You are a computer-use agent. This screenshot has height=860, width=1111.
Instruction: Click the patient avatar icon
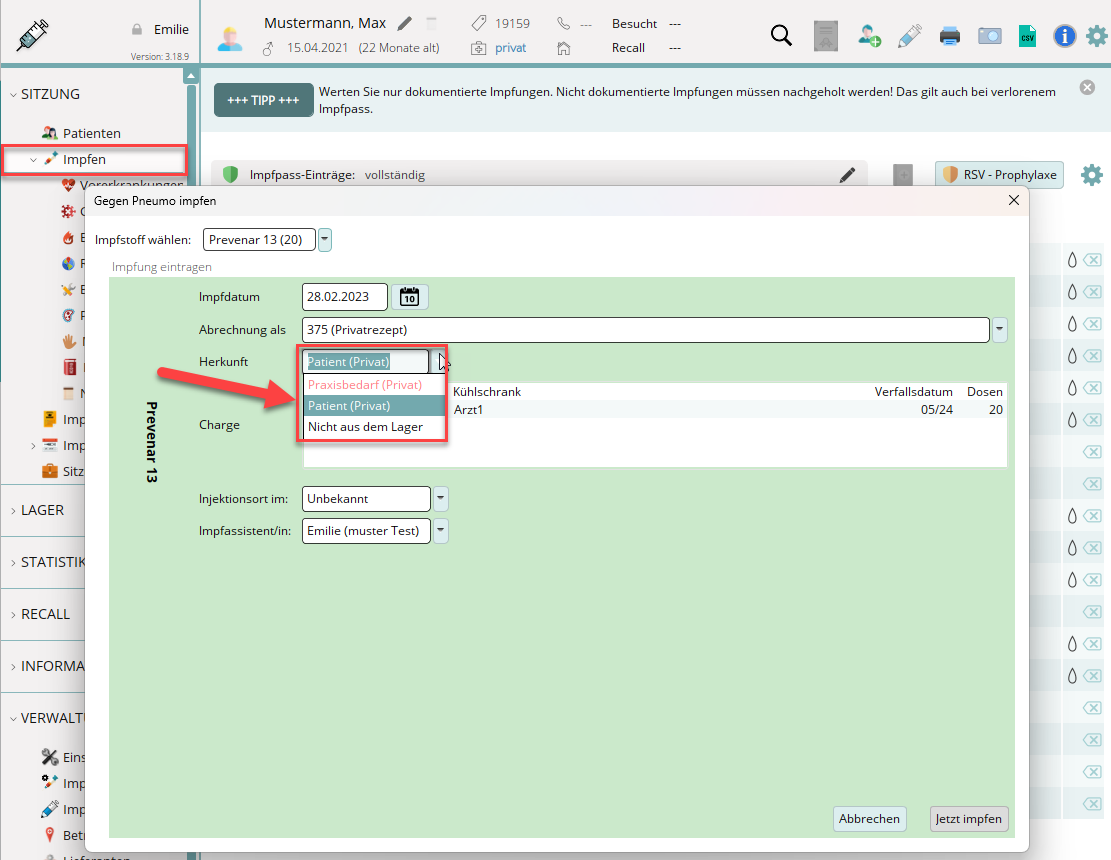pyautogui.click(x=230, y=38)
